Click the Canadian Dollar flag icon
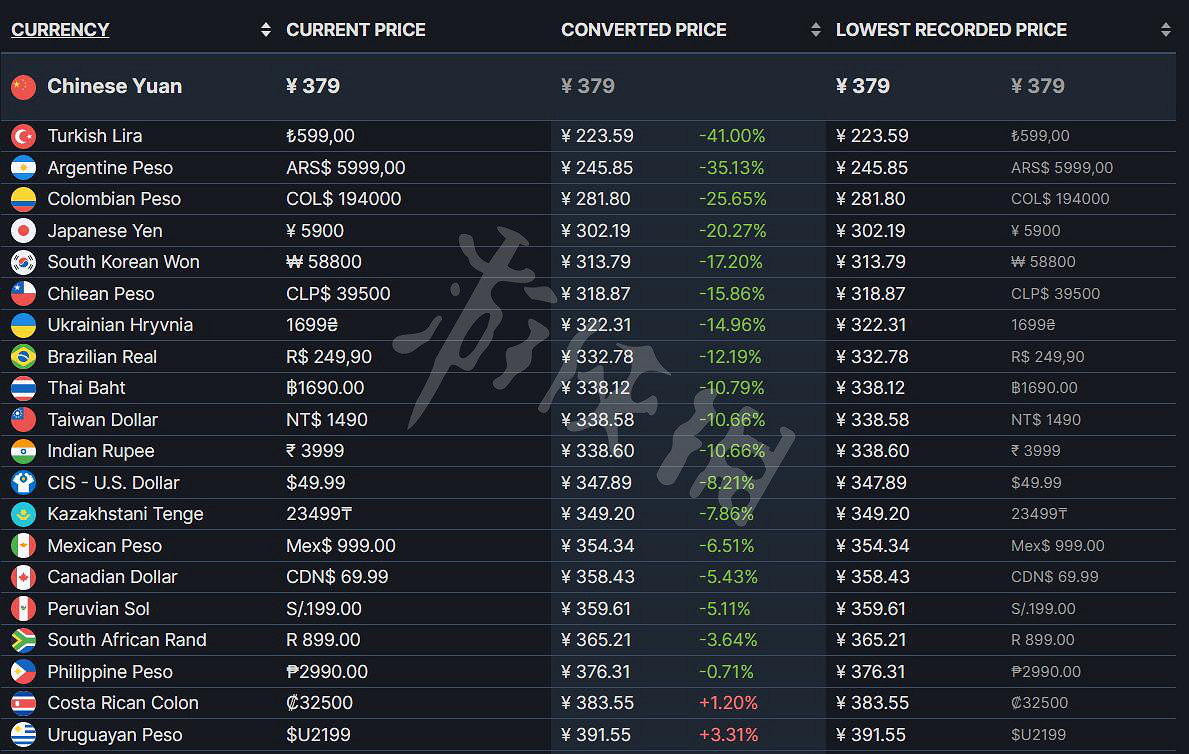Screen dimensions: 1189x754 coord(24,577)
